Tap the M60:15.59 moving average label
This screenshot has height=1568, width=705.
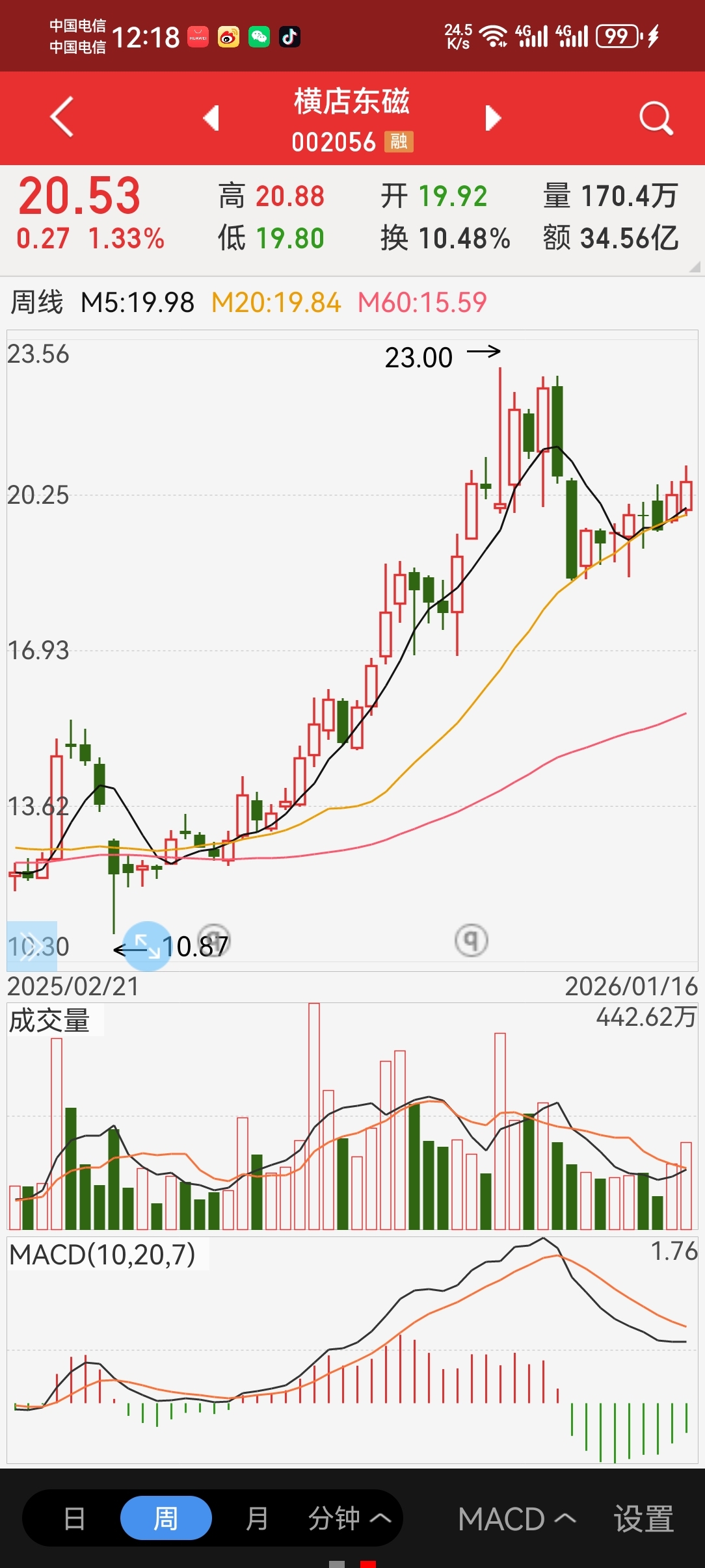423,302
